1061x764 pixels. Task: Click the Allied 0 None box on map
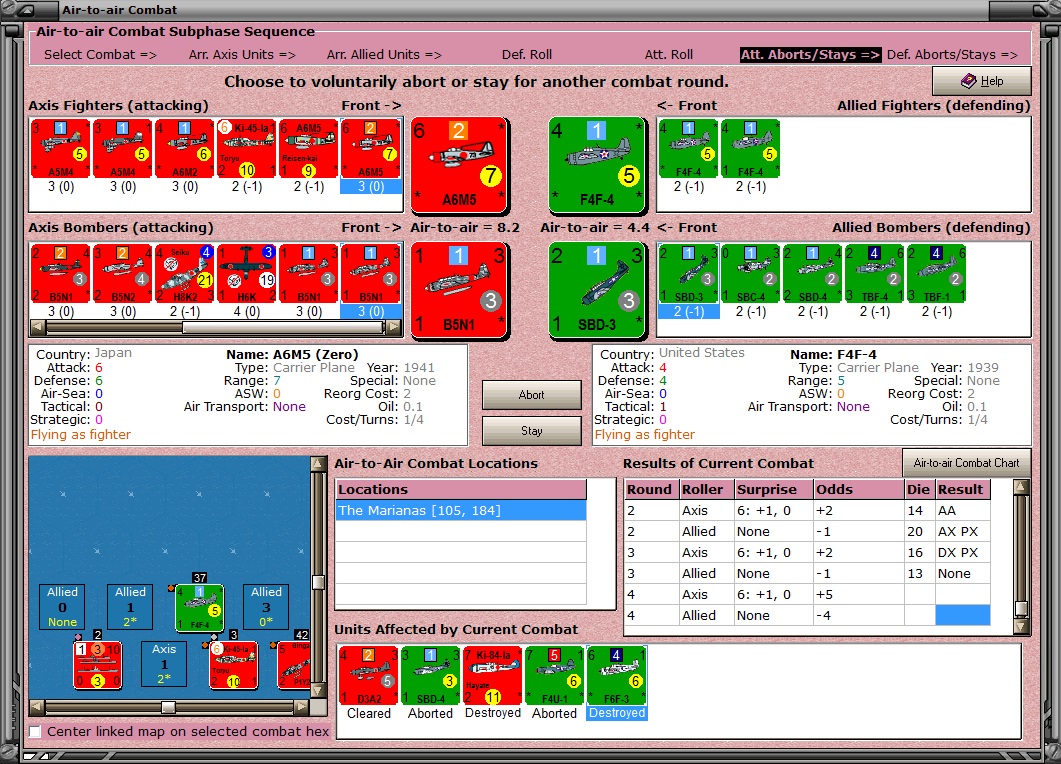(62, 606)
